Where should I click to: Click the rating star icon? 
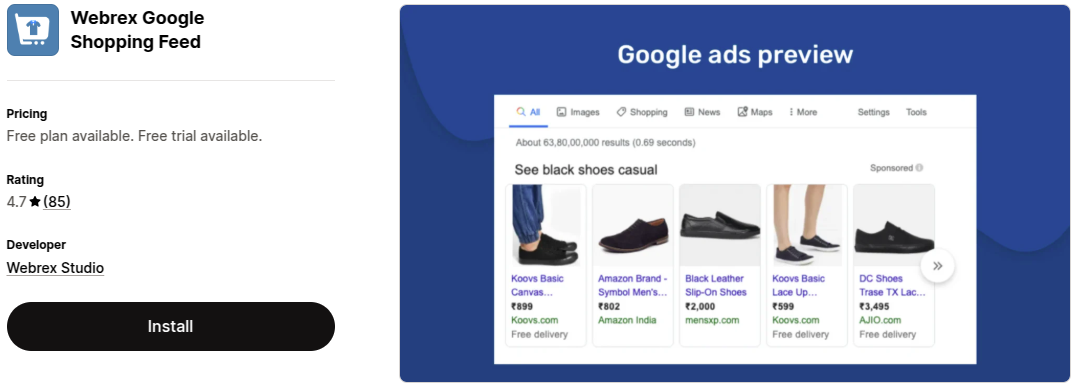35,201
